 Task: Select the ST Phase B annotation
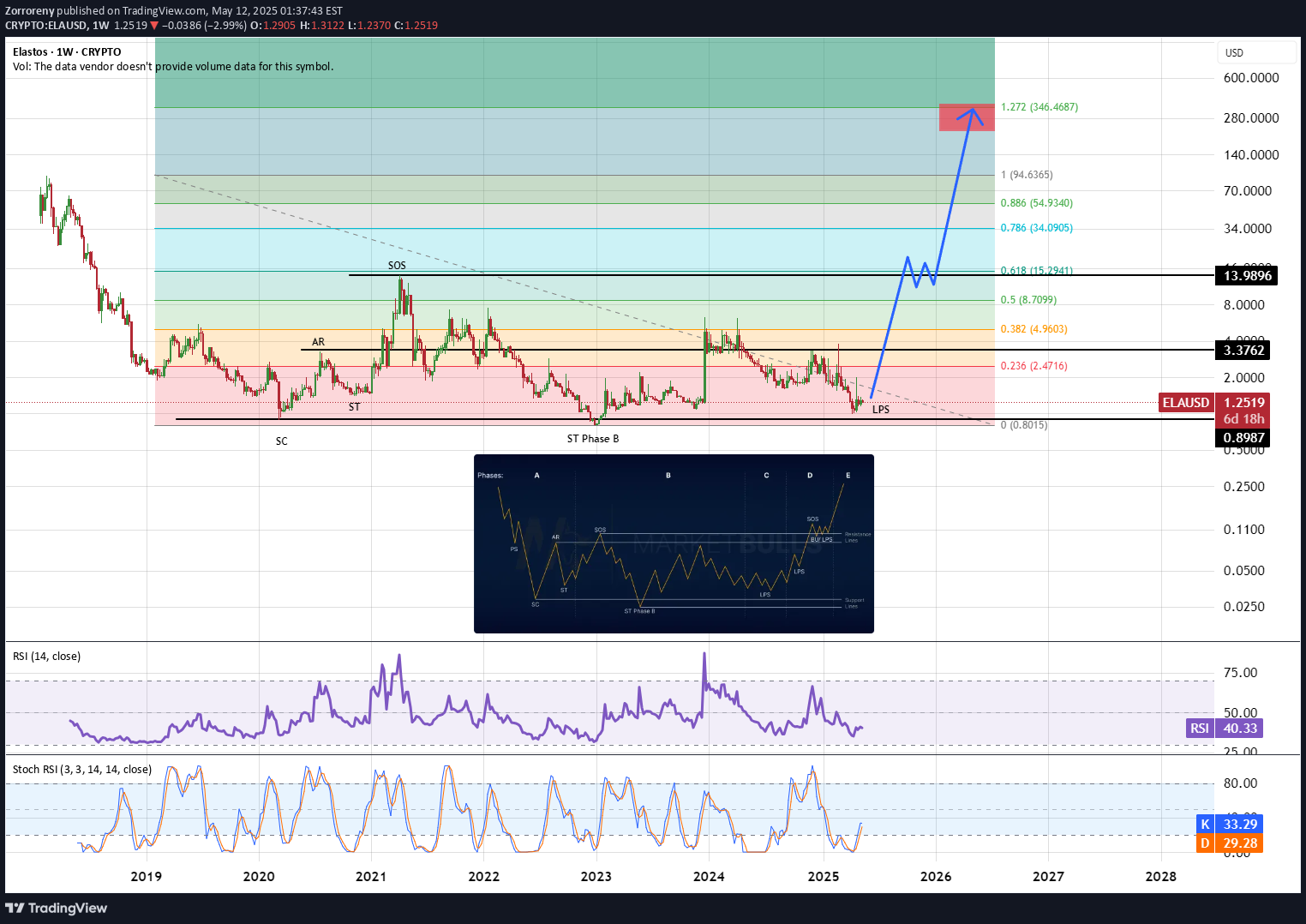click(593, 439)
